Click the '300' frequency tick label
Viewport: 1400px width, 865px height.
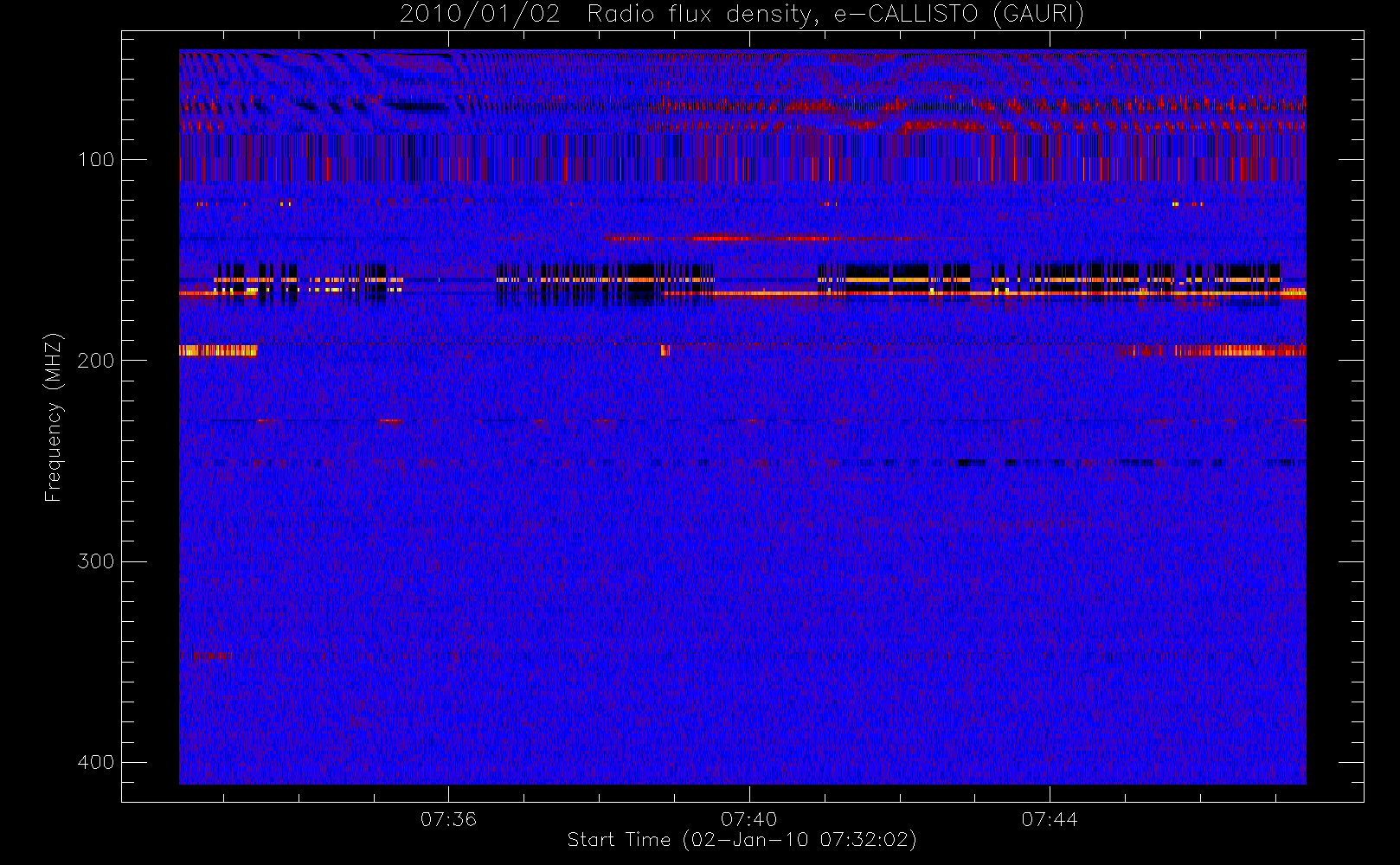click(96, 561)
